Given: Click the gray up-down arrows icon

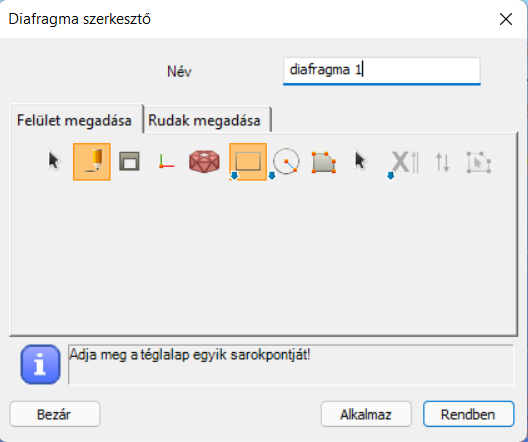Looking at the screenshot, I should coord(442,162).
